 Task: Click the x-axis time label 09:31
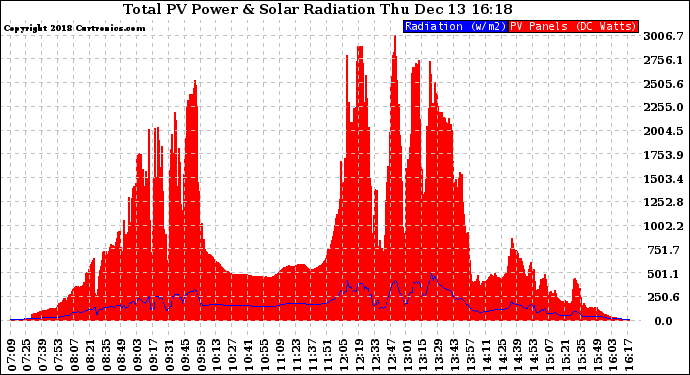170,355
